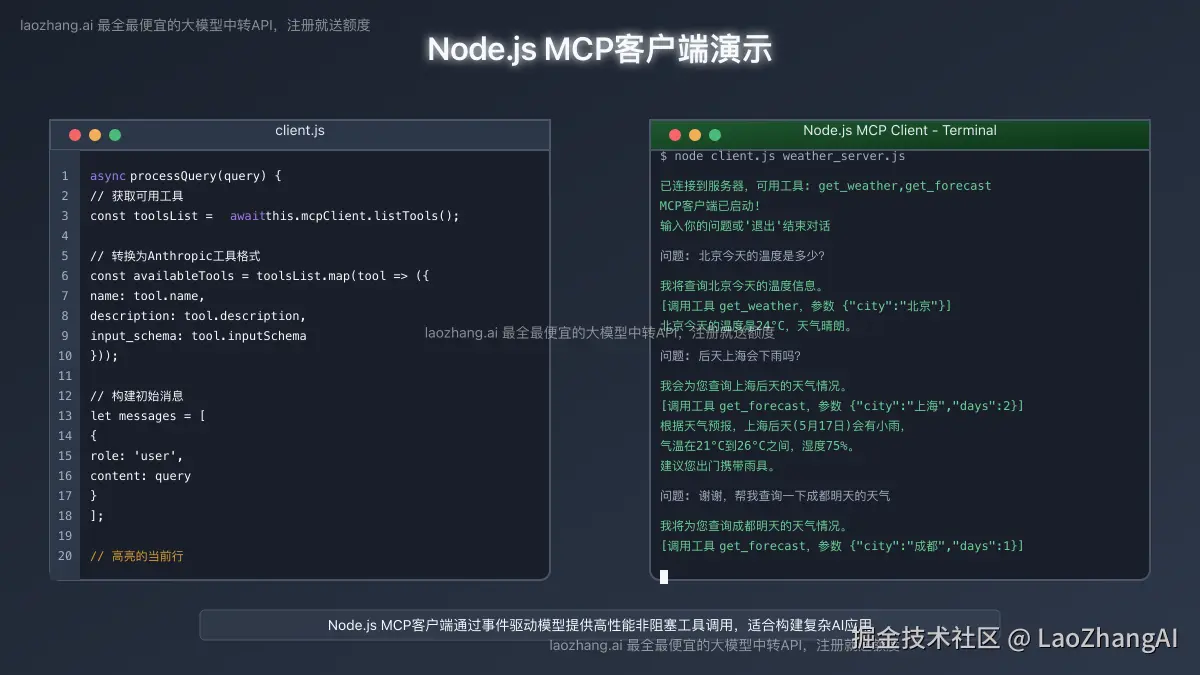Select the client.js title bar

pyautogui.click(x=299, y=130)
